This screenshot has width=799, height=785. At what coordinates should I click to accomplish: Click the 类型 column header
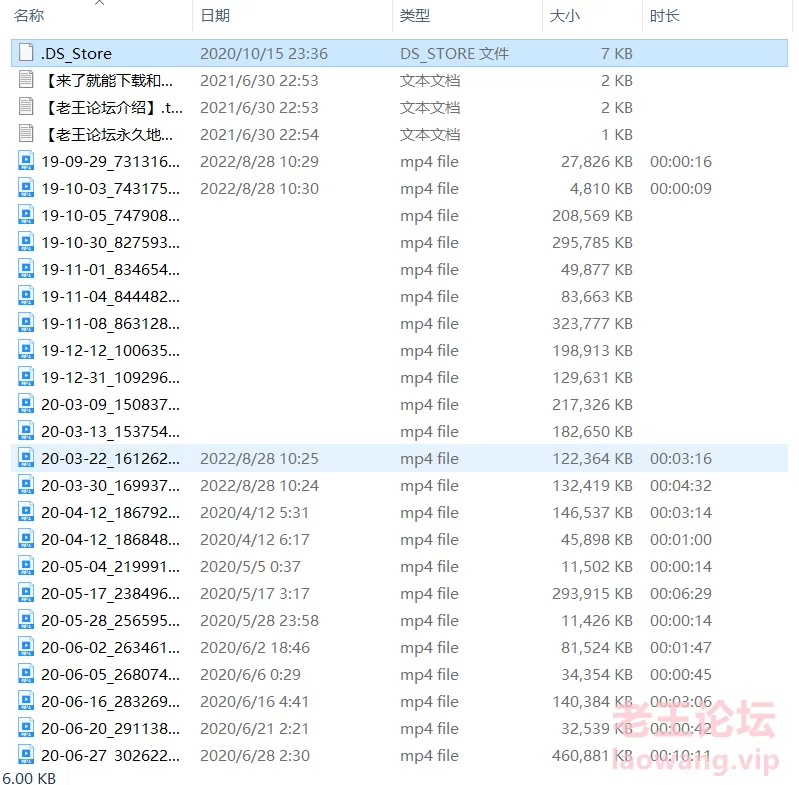[415, 16]
